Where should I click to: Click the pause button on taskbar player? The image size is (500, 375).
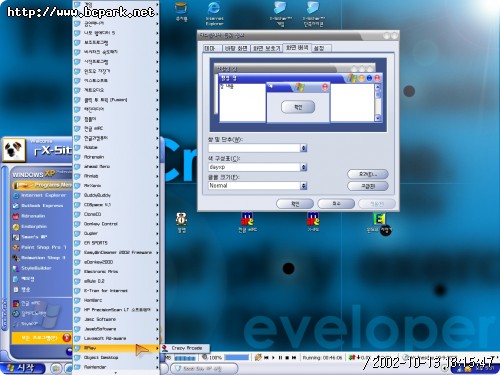tap(280, 358)
